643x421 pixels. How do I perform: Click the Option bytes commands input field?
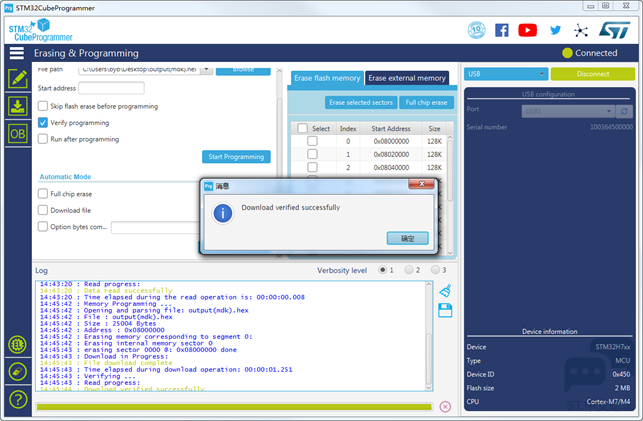(156, 228)
